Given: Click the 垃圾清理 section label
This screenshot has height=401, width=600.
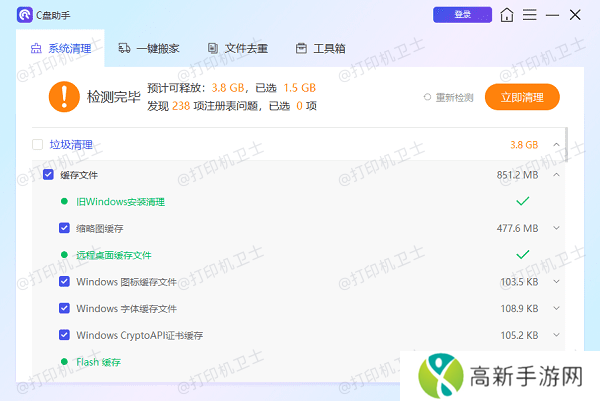Looking at the screenshot, I should click(71, 145).
